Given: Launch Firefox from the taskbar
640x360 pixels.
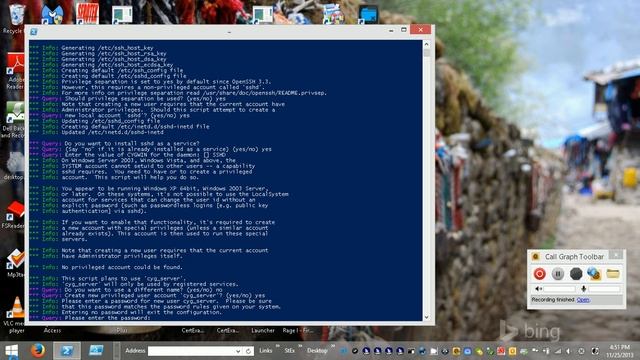Looking at the screenshot, I should [38, 351].
